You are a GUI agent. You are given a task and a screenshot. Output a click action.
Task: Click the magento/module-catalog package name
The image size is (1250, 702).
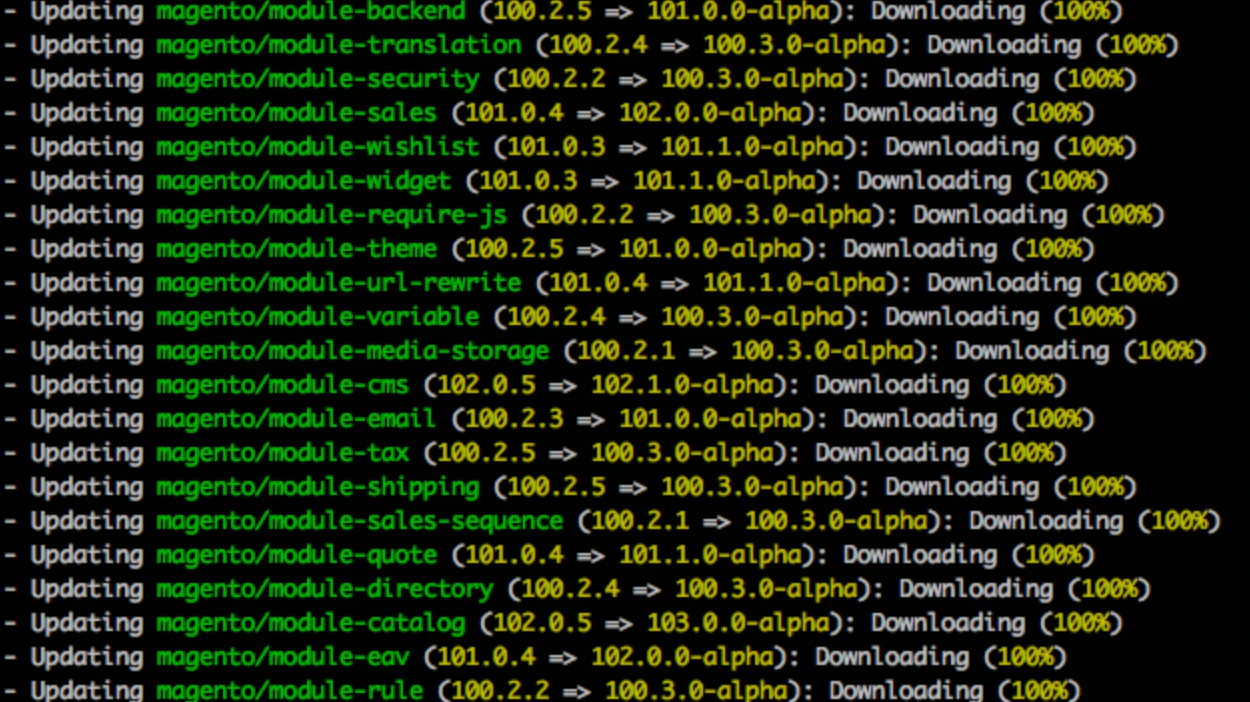coord(311,624)
